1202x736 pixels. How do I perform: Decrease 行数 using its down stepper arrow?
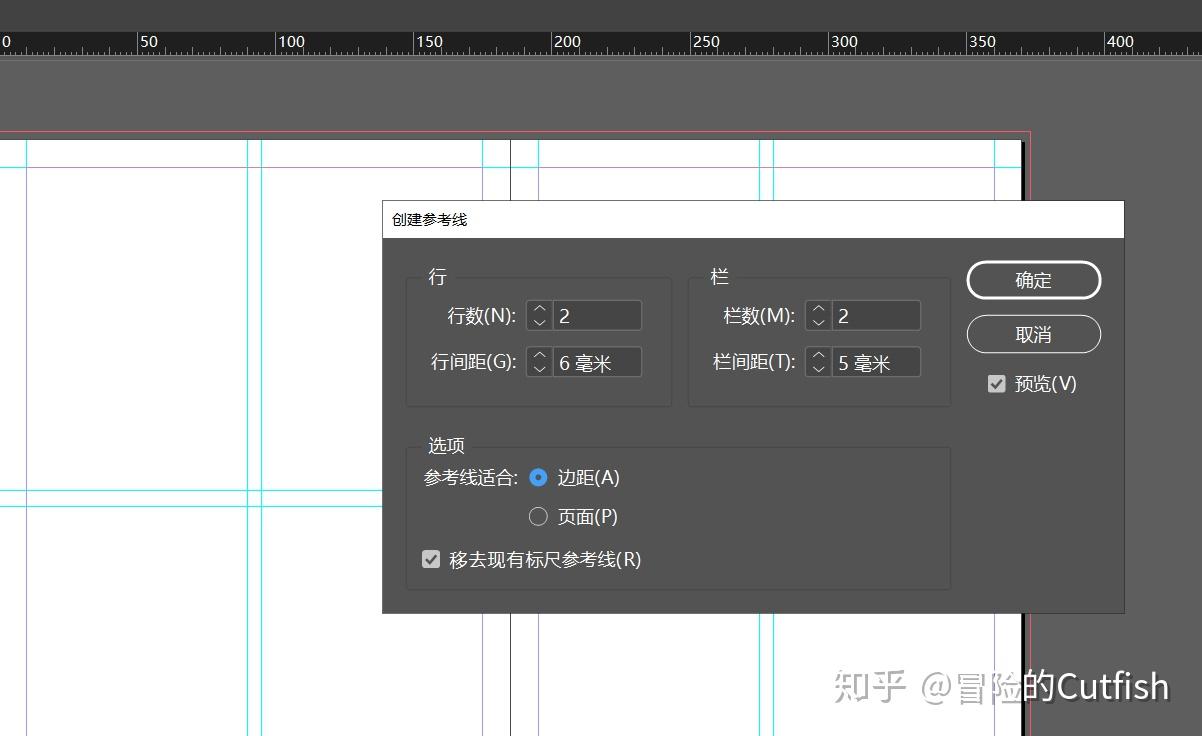point(539,321)
